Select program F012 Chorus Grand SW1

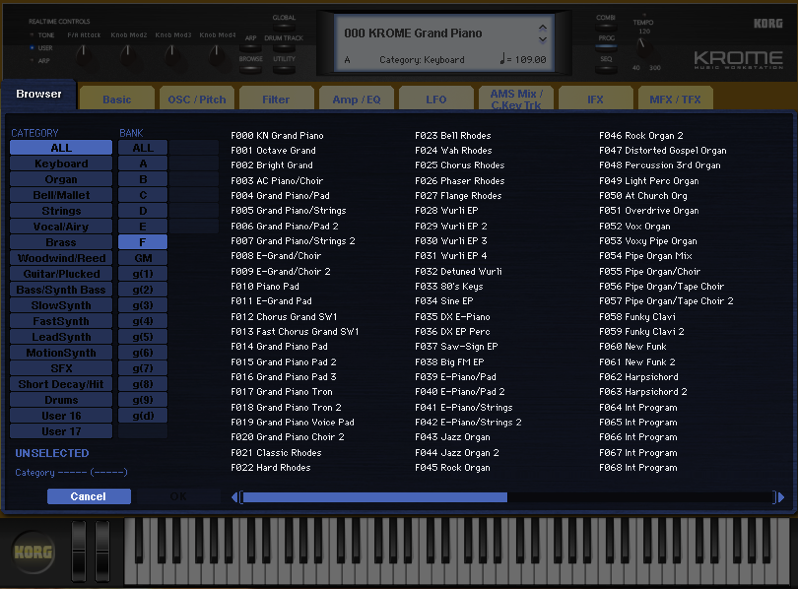pos(283,317)
